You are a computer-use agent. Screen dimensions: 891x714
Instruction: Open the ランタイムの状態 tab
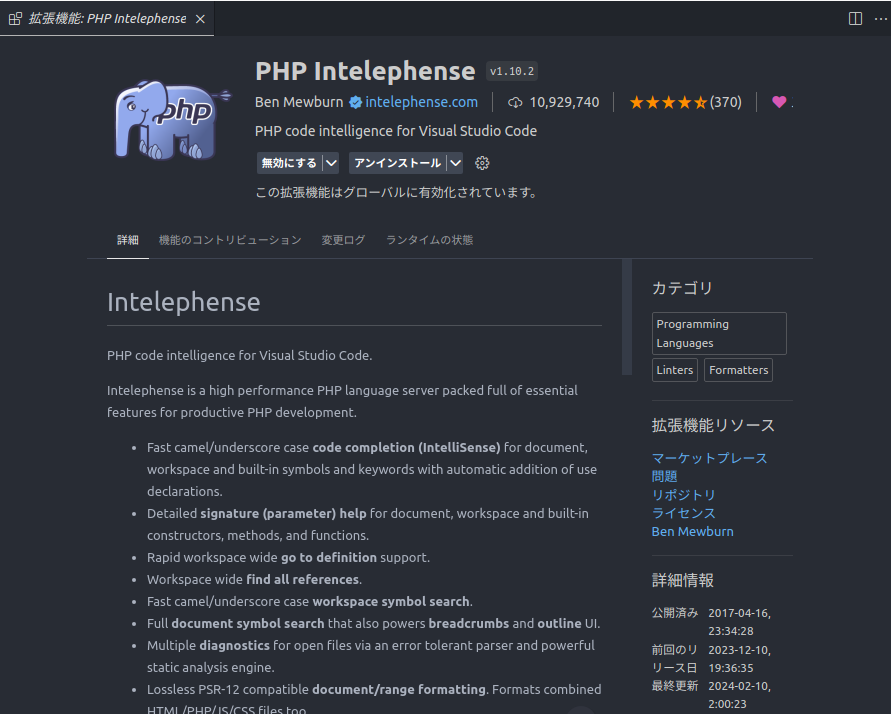pyautogui.click(x=430, y=240)
